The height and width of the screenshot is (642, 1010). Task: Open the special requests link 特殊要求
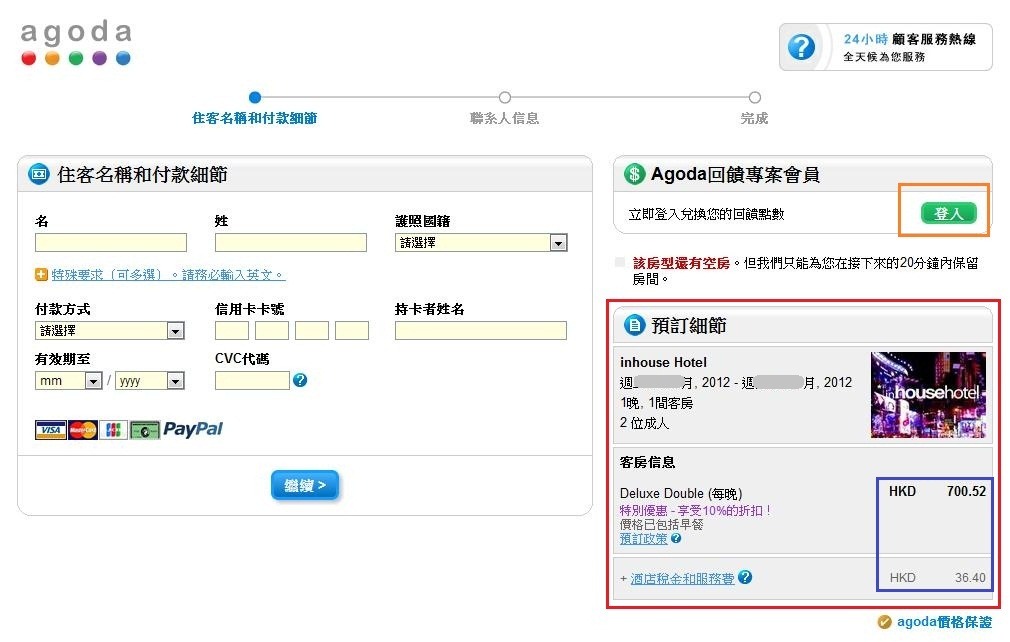tap(168, 275)
